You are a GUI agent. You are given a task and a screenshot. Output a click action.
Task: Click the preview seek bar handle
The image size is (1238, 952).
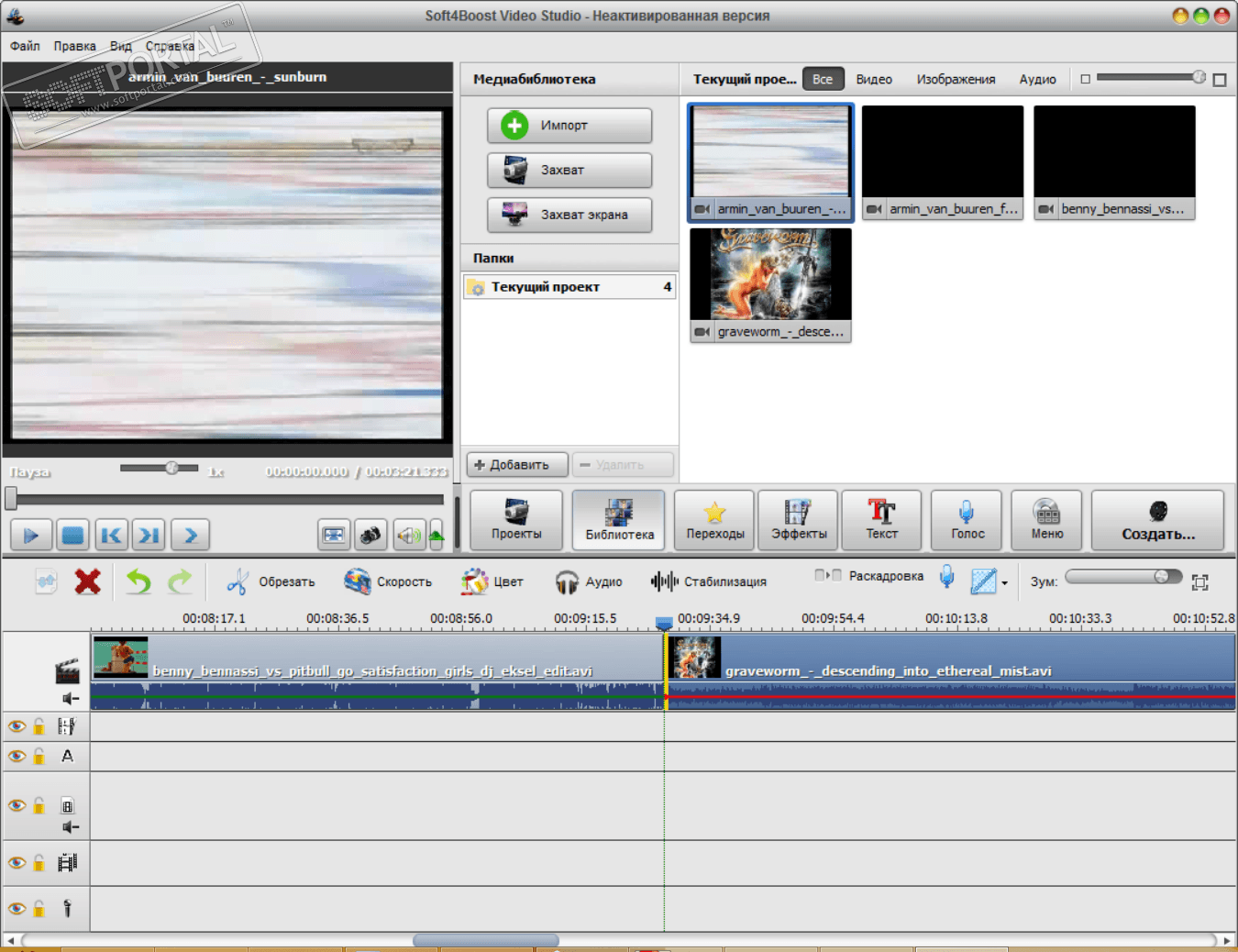(x=11, y=498)
